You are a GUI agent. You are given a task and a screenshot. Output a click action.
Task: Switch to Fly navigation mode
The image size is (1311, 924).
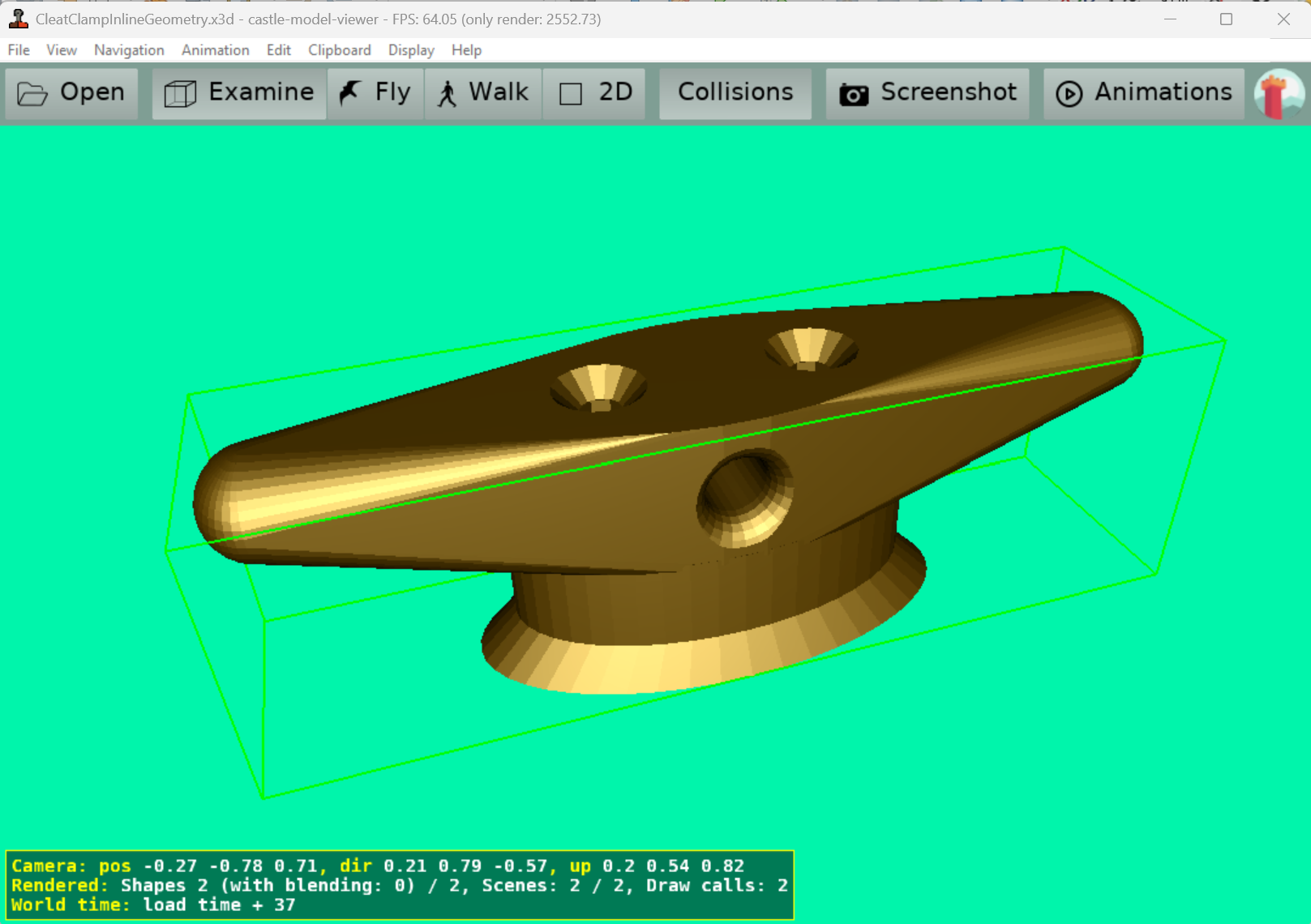375,93
